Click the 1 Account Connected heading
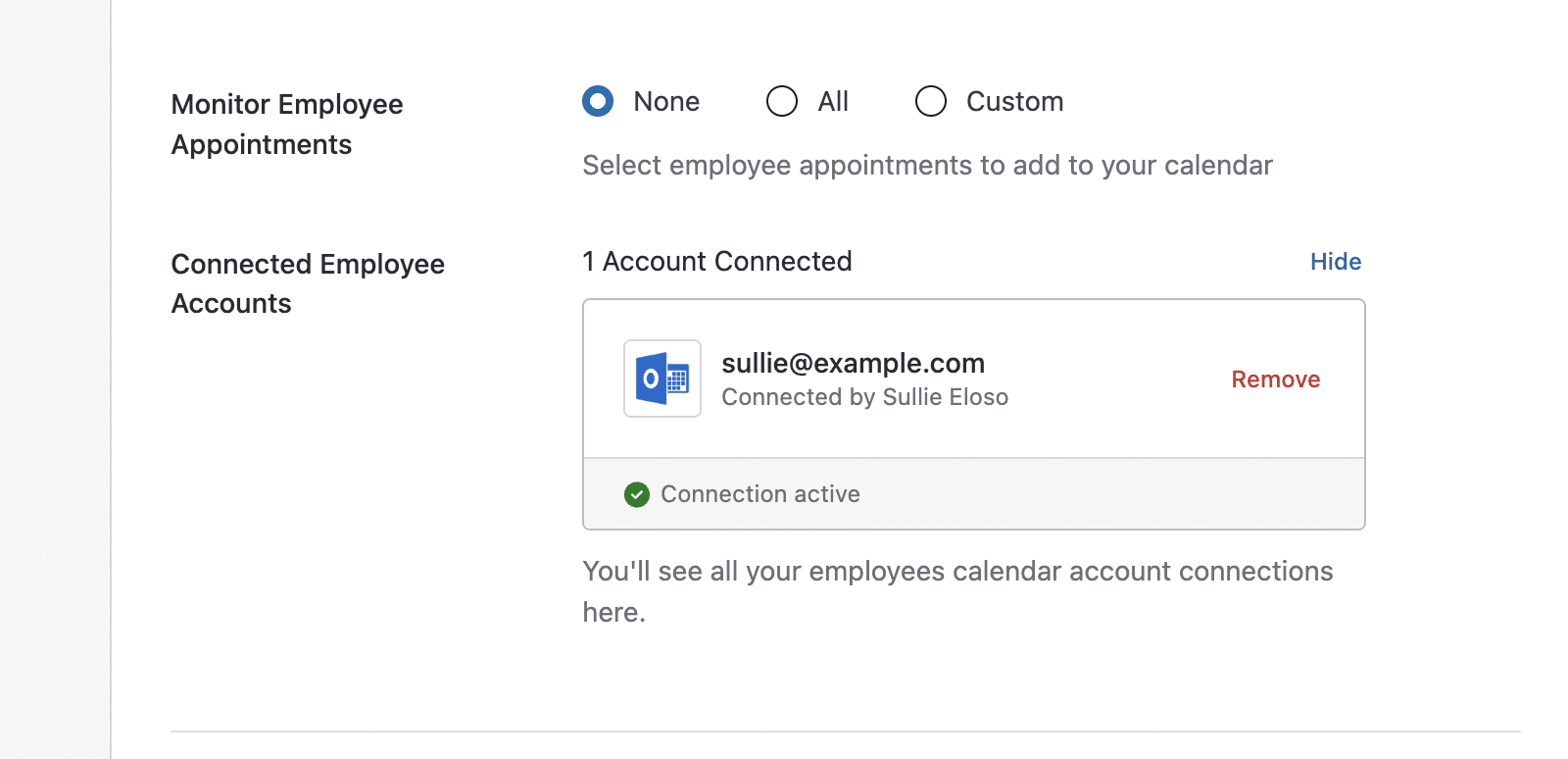Screen dimensions: 1568x759 [x=717, y=262]
